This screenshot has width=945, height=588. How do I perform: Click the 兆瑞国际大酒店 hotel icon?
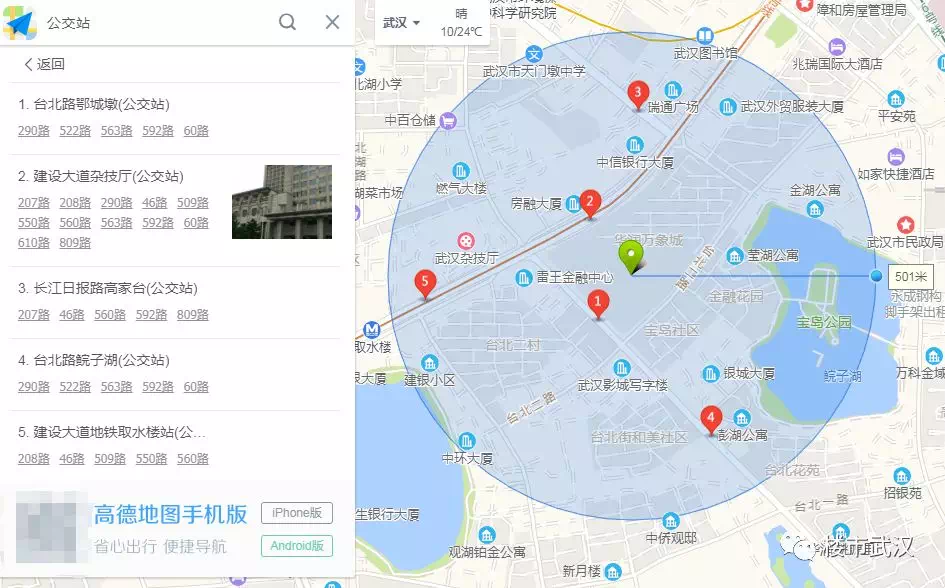(837, 46)
